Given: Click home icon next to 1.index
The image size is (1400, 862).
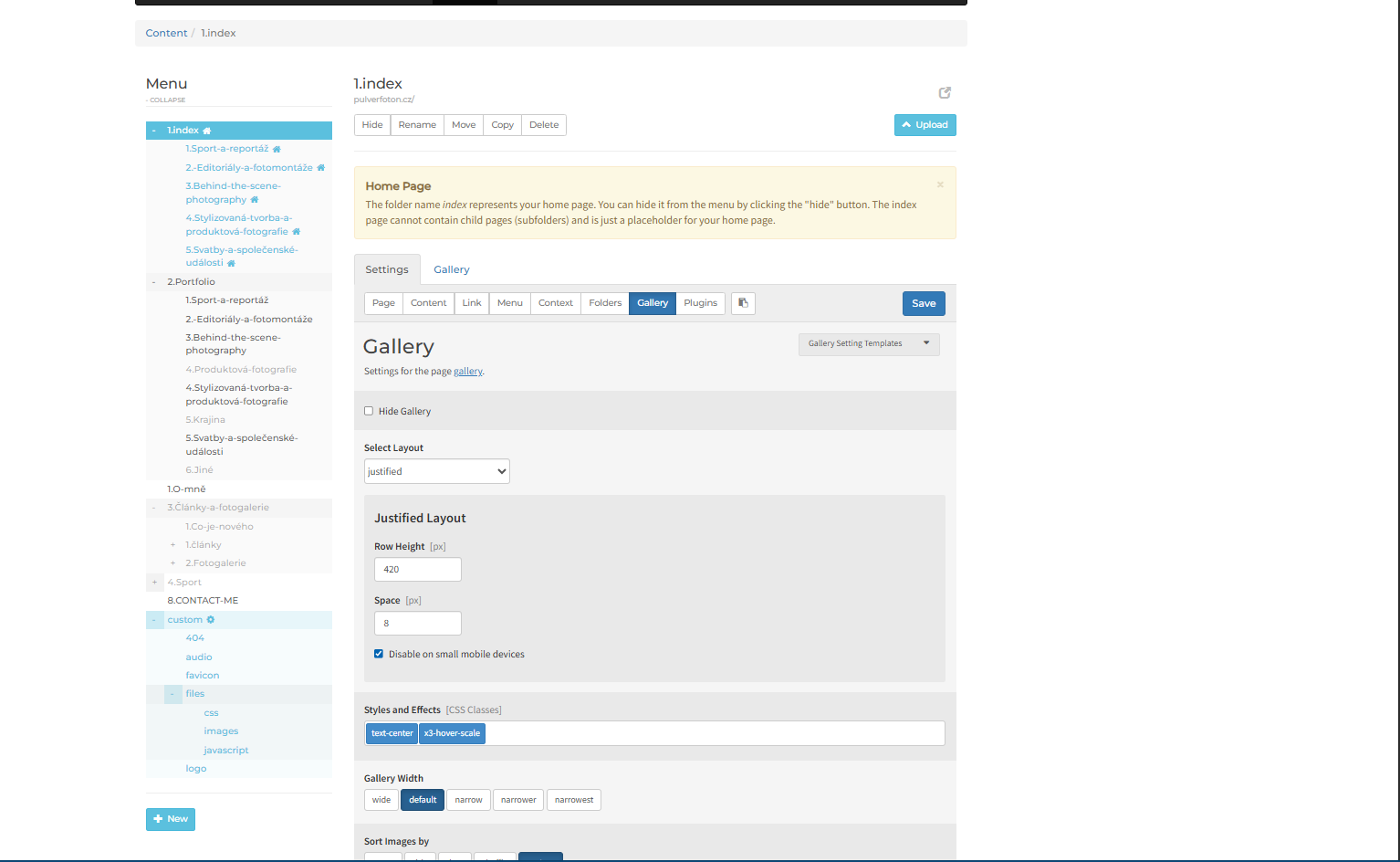Looking at the screenshot, I should [x=207, y=131].
